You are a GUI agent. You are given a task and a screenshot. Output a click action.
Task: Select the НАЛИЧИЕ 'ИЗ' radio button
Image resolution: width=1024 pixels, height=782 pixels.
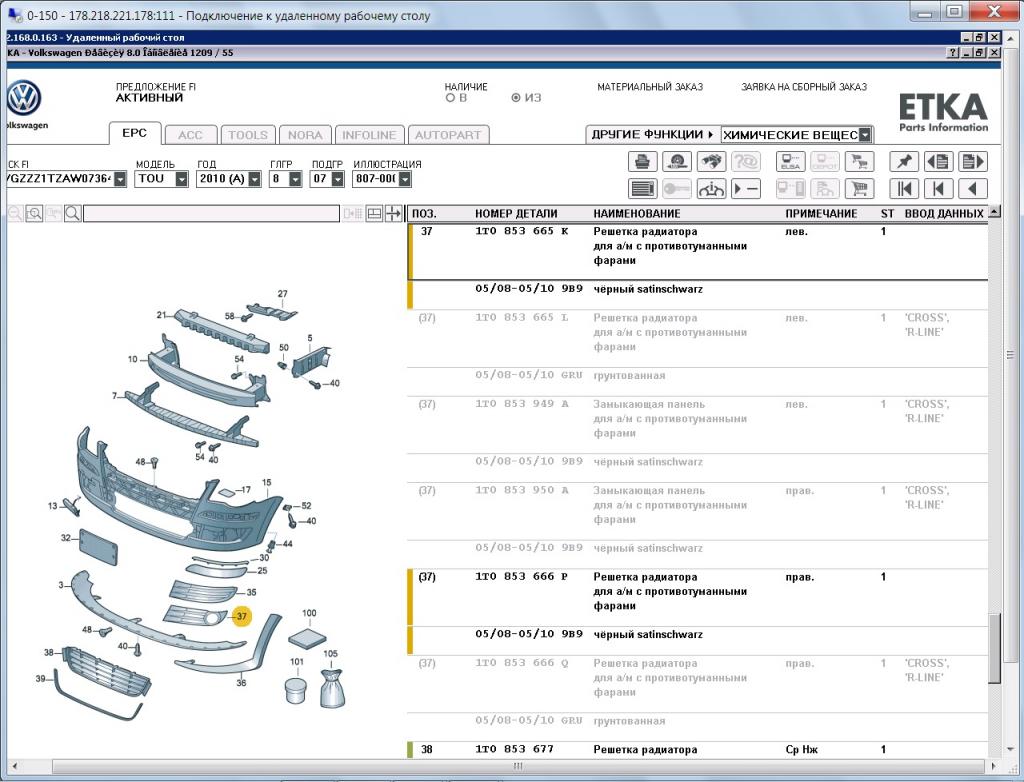(x=516, y=98)
